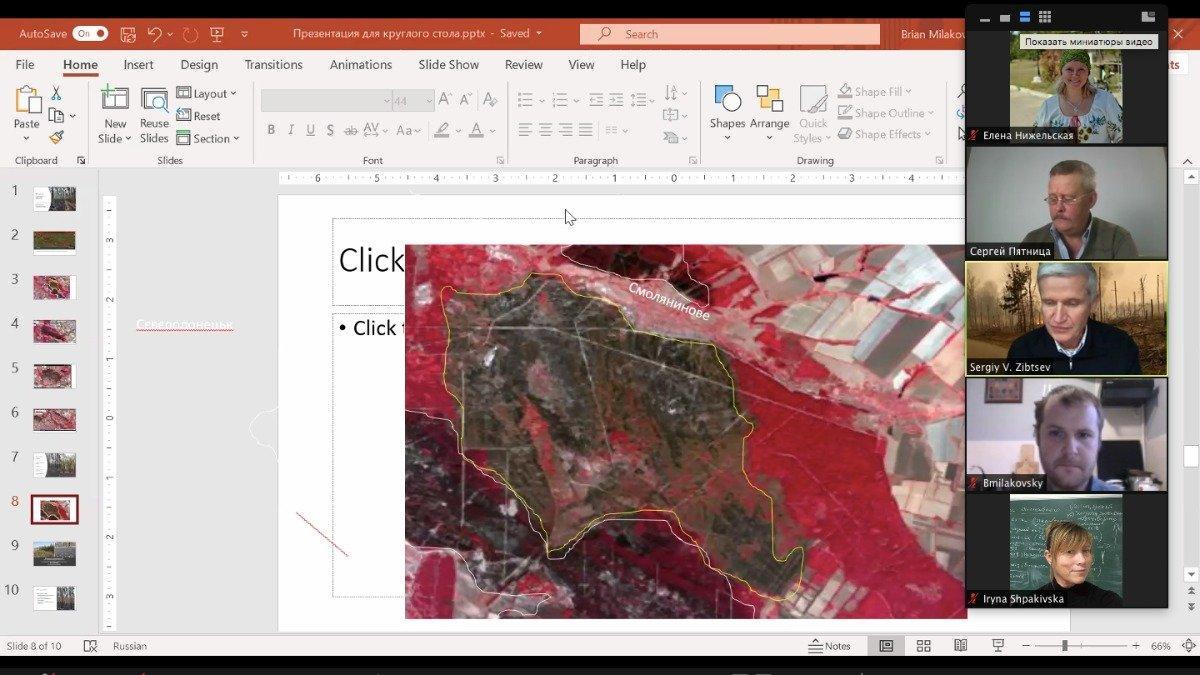This screenshot has width=1200, height=675.
Task: Switch to the Insert tab
Action: click(x=138, y=64)
